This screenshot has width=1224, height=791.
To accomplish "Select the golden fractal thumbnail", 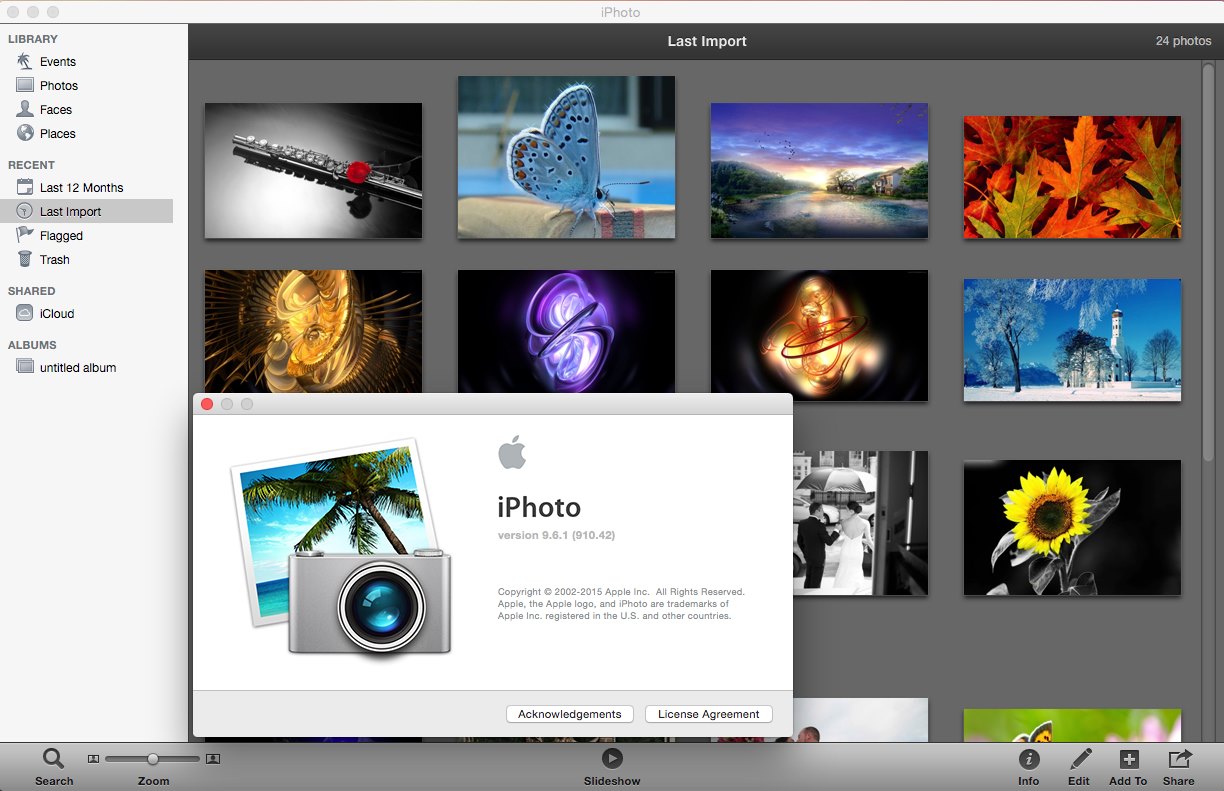I will (313, 331).
